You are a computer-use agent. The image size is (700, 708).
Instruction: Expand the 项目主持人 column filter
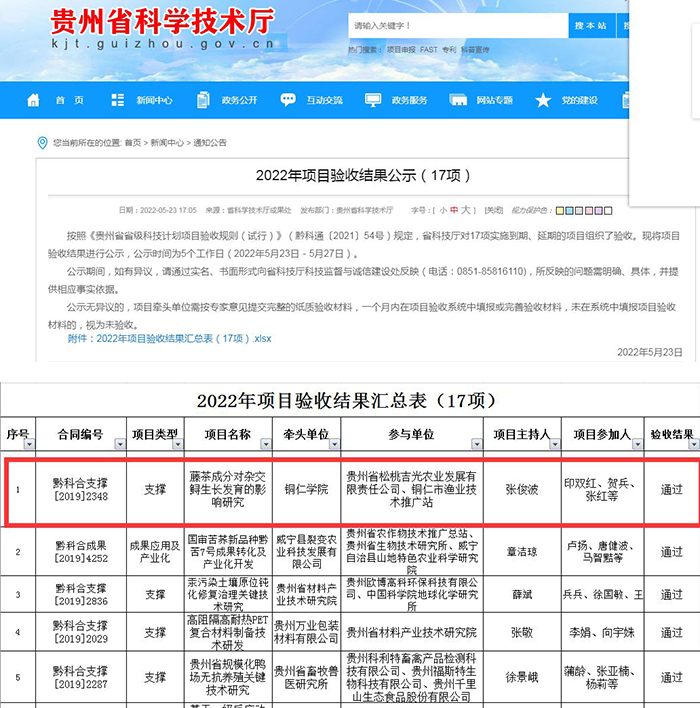[554, 444]
